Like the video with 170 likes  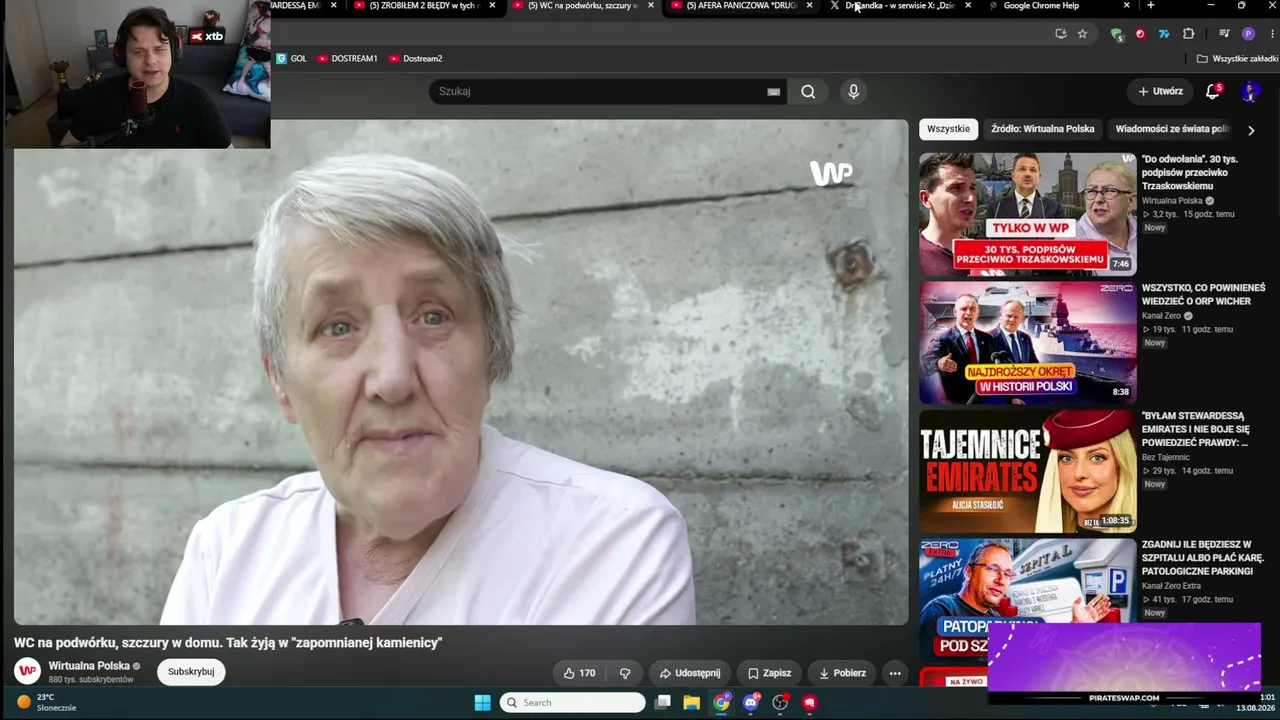pyautogui.click(x=579, y=673)
